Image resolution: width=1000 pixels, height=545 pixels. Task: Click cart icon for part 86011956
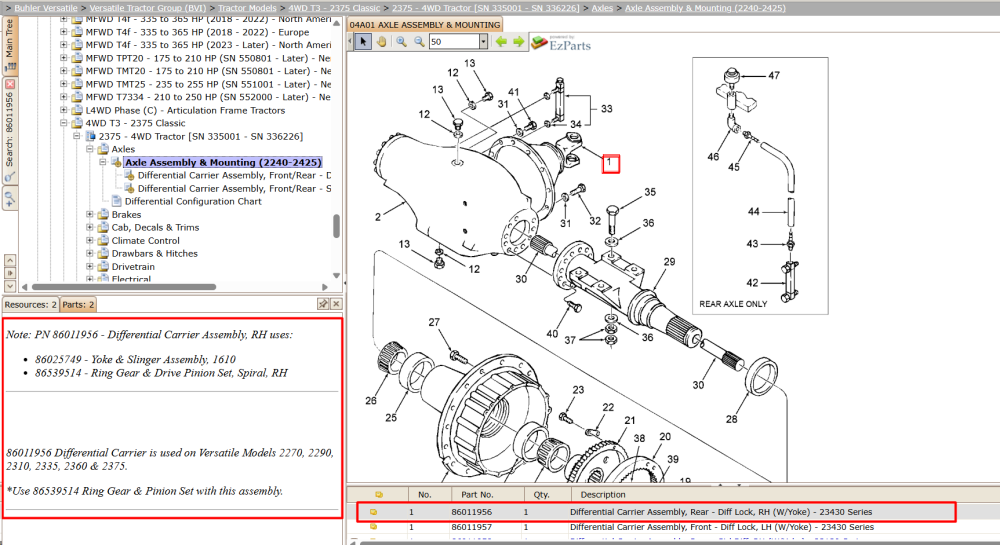coord(374,512)
